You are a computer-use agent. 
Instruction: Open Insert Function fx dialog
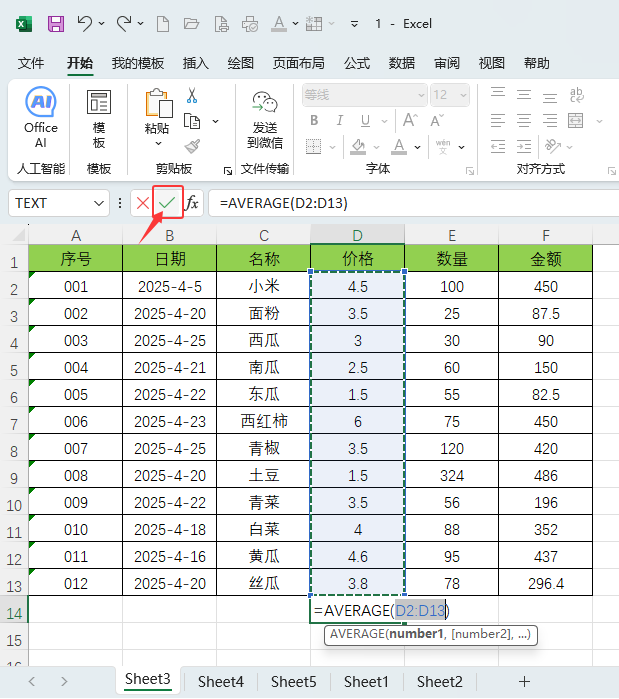(x=192, y=203)
